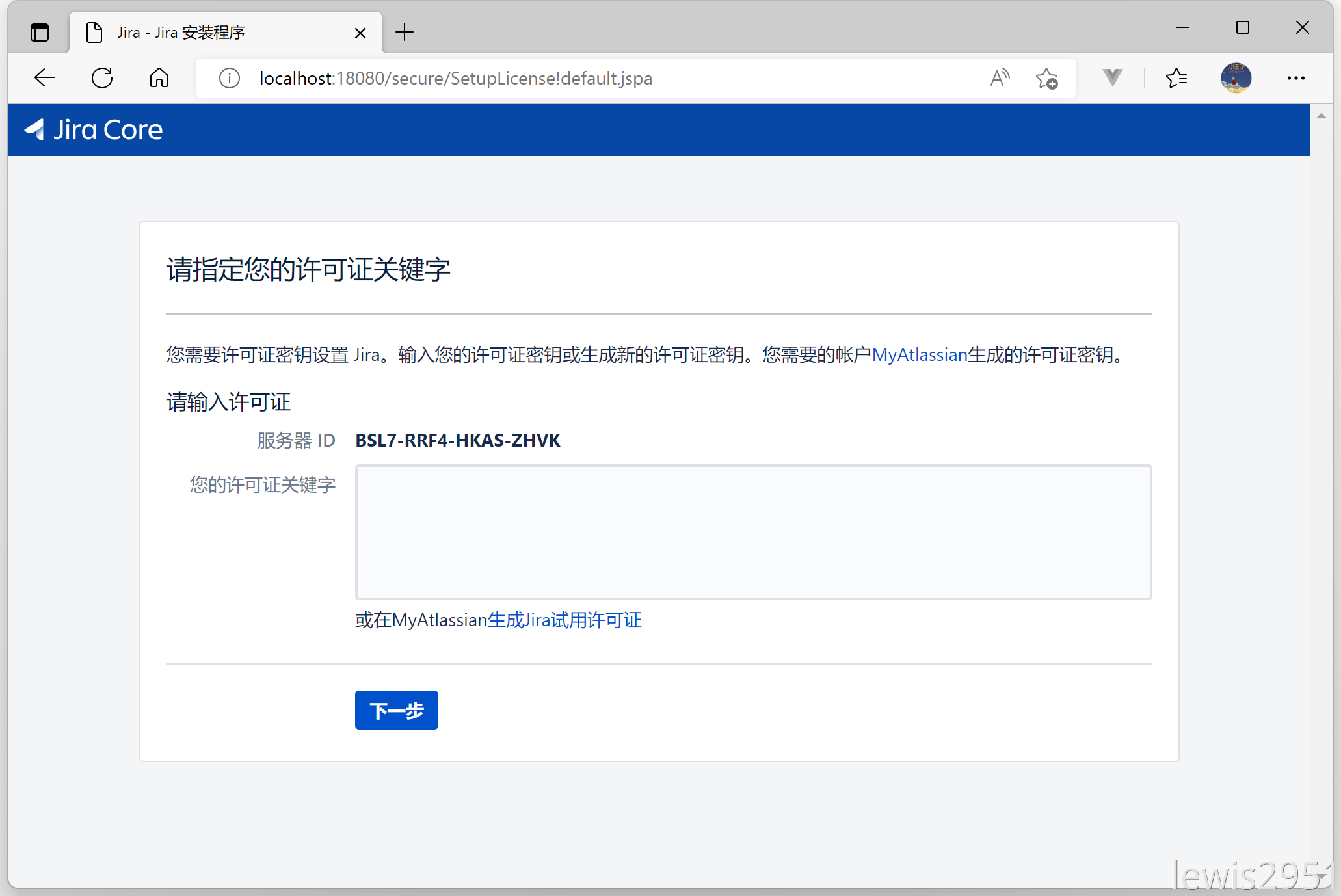Viewport: 1341px width, 896px height.
Task: Open the user profile avatar
Action: pos(1236,78)
